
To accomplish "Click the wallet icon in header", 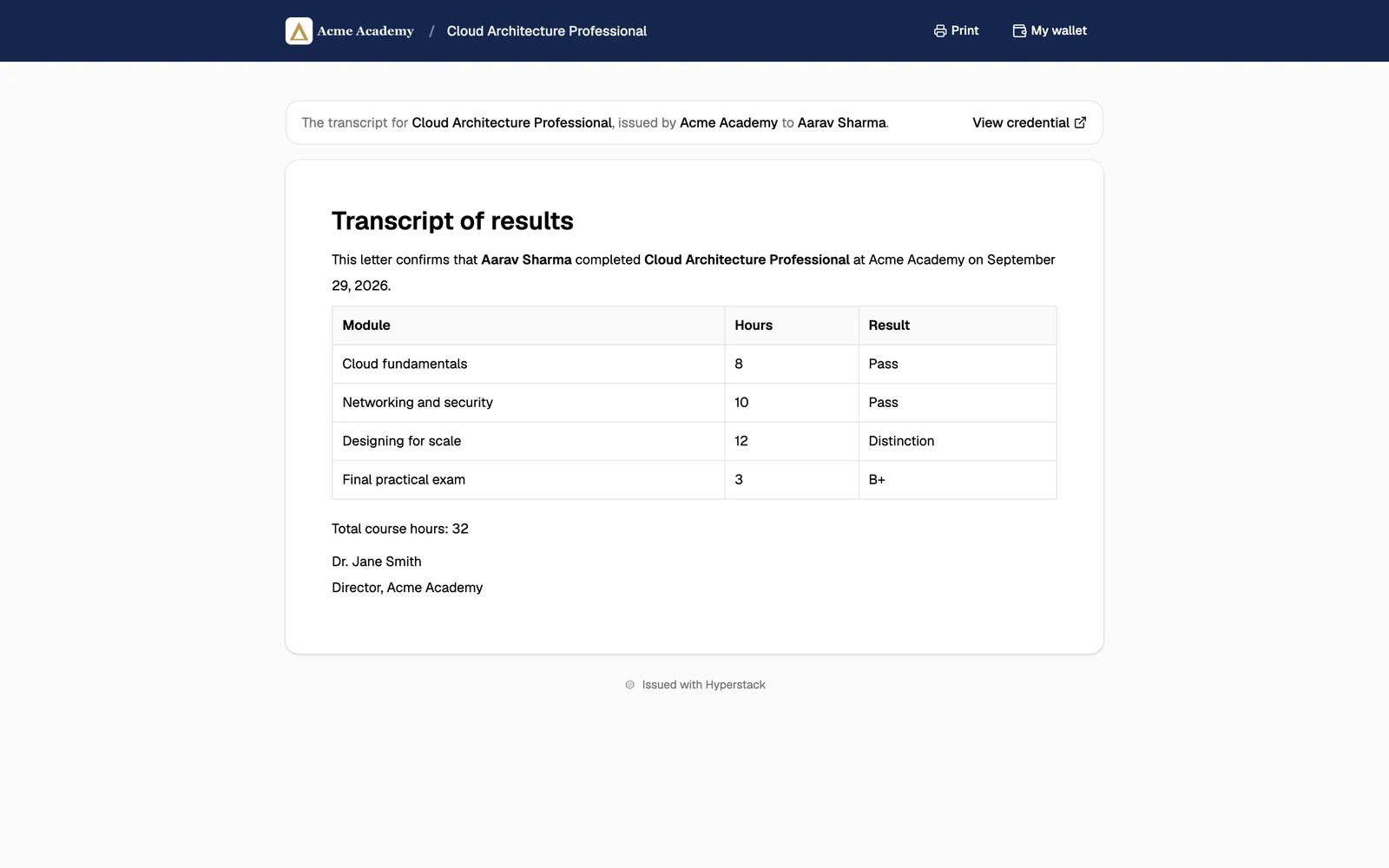I will click(1020, 31).
